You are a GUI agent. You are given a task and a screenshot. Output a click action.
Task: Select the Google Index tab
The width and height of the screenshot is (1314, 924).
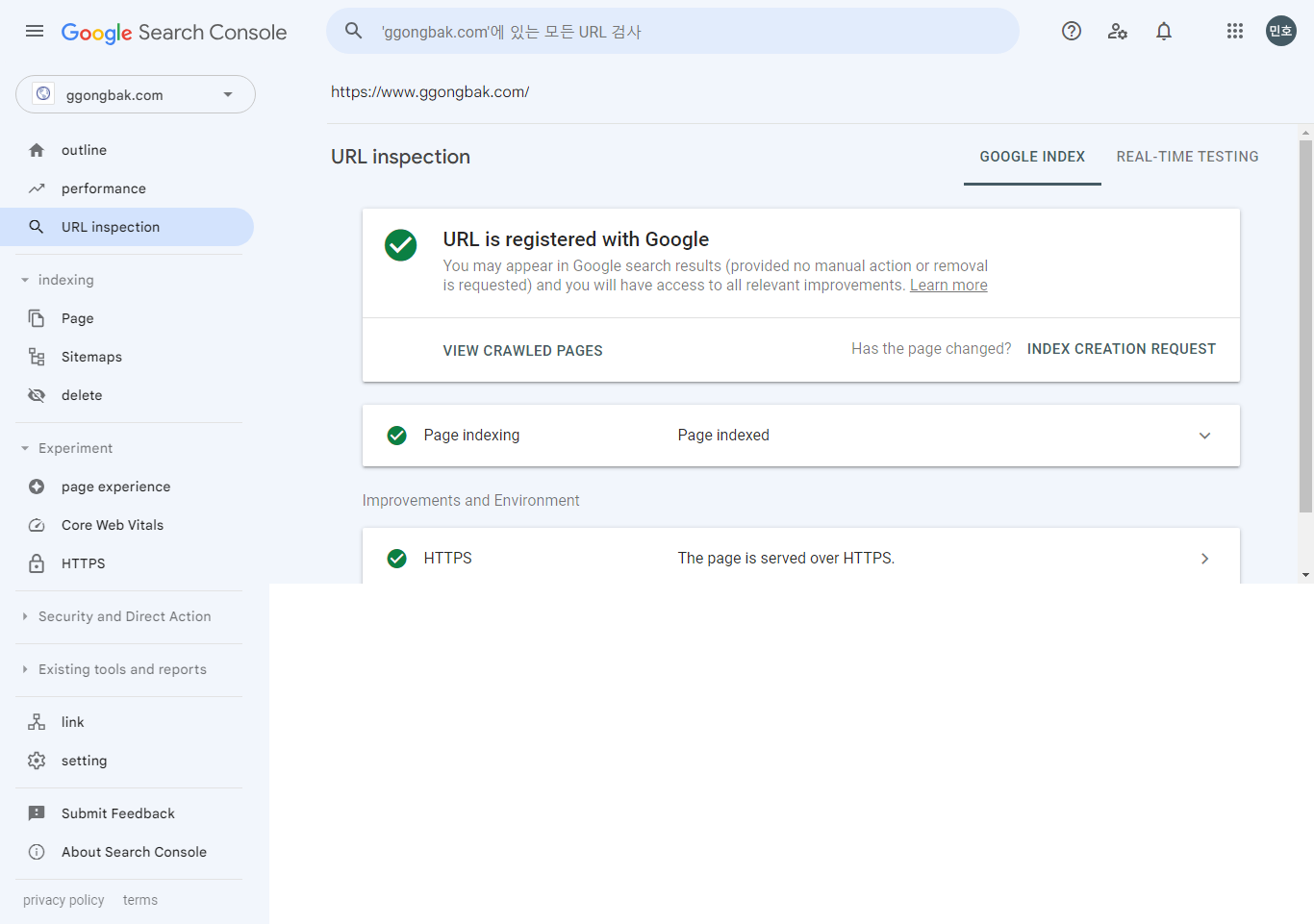1031,157
